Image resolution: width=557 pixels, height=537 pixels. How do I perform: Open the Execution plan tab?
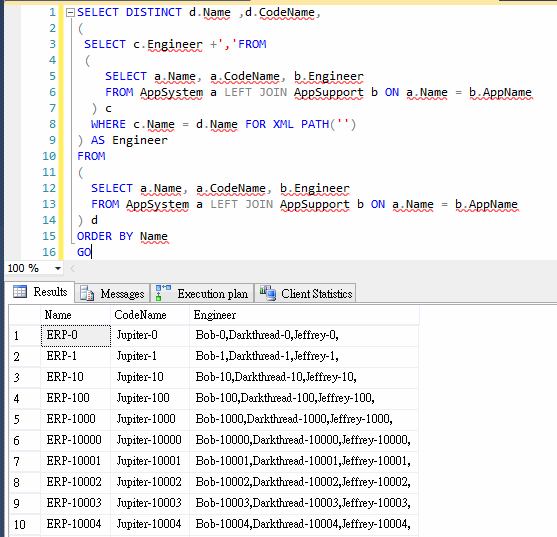(202, 294)
